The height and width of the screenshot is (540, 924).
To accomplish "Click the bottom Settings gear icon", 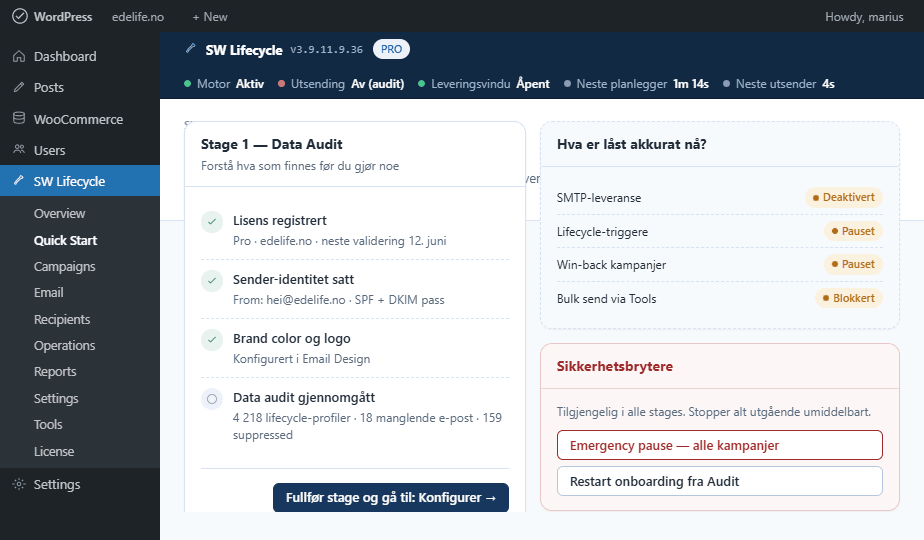I will pyautogui.click(x=19, y=484).
